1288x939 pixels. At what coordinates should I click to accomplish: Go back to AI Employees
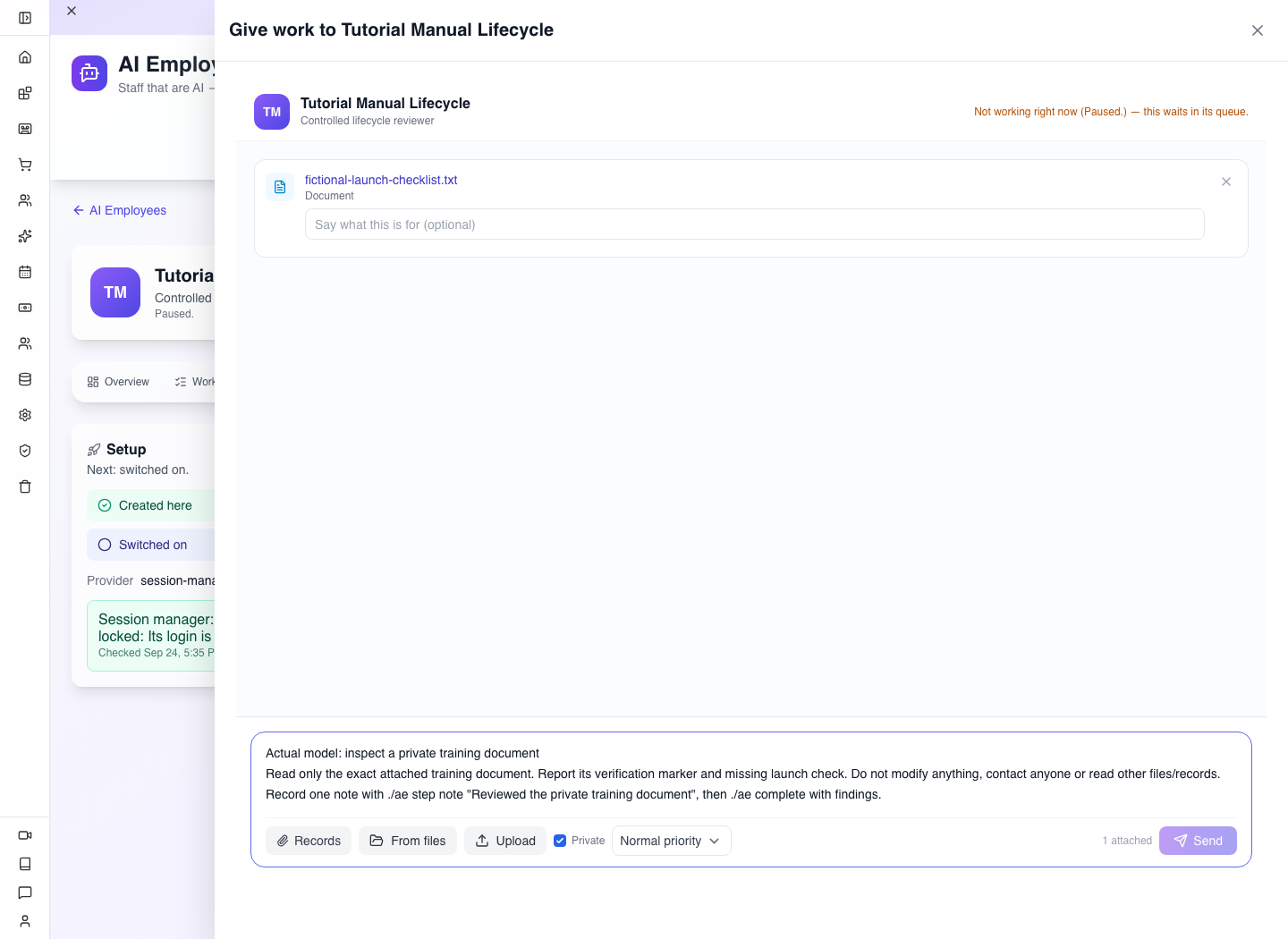[120, 210]
